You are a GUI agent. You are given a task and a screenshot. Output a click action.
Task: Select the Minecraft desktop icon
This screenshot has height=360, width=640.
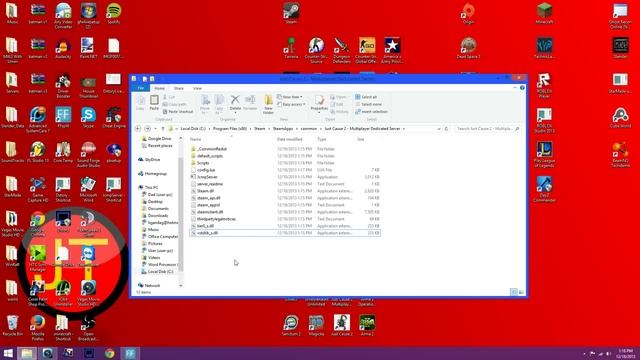coord(544,13)
